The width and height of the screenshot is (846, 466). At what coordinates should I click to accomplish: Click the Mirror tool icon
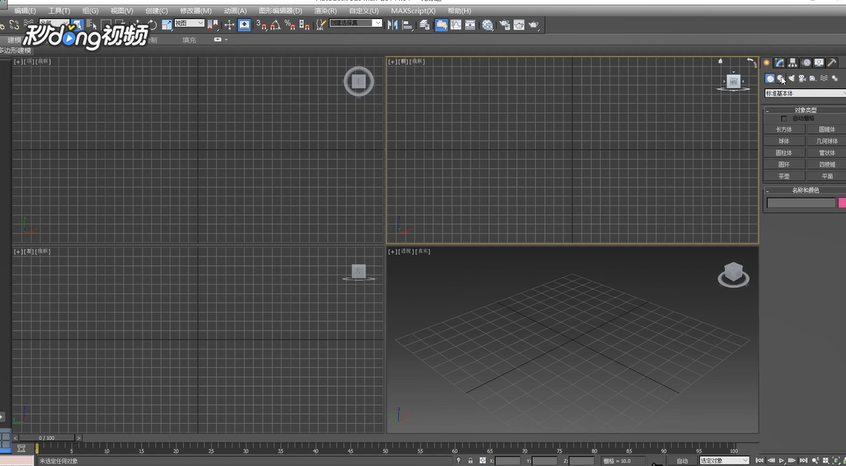point(393,25)
